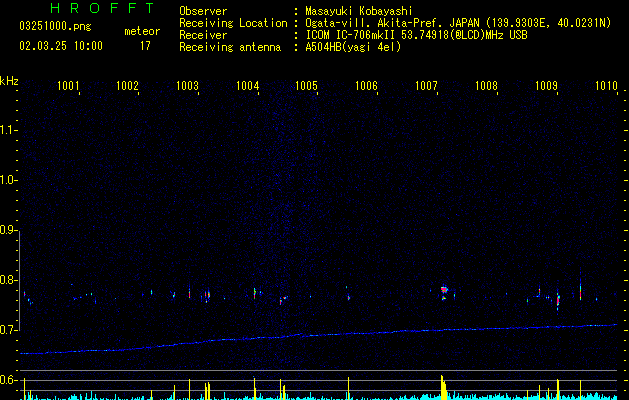Click the 1002 time axis marker

tap(128, 85)
